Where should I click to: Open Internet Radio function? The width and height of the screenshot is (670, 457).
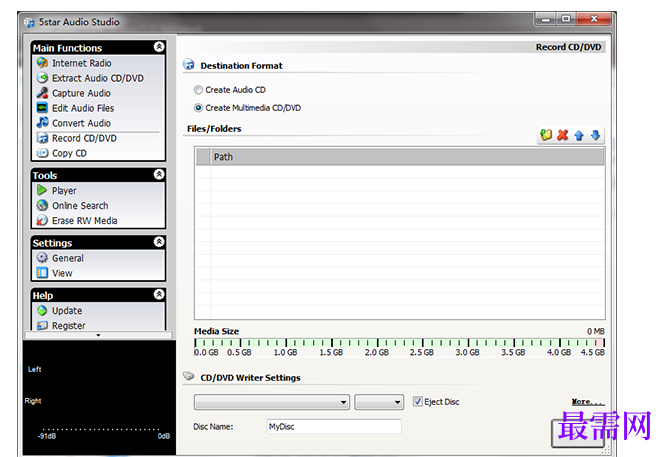click(82, 63)
